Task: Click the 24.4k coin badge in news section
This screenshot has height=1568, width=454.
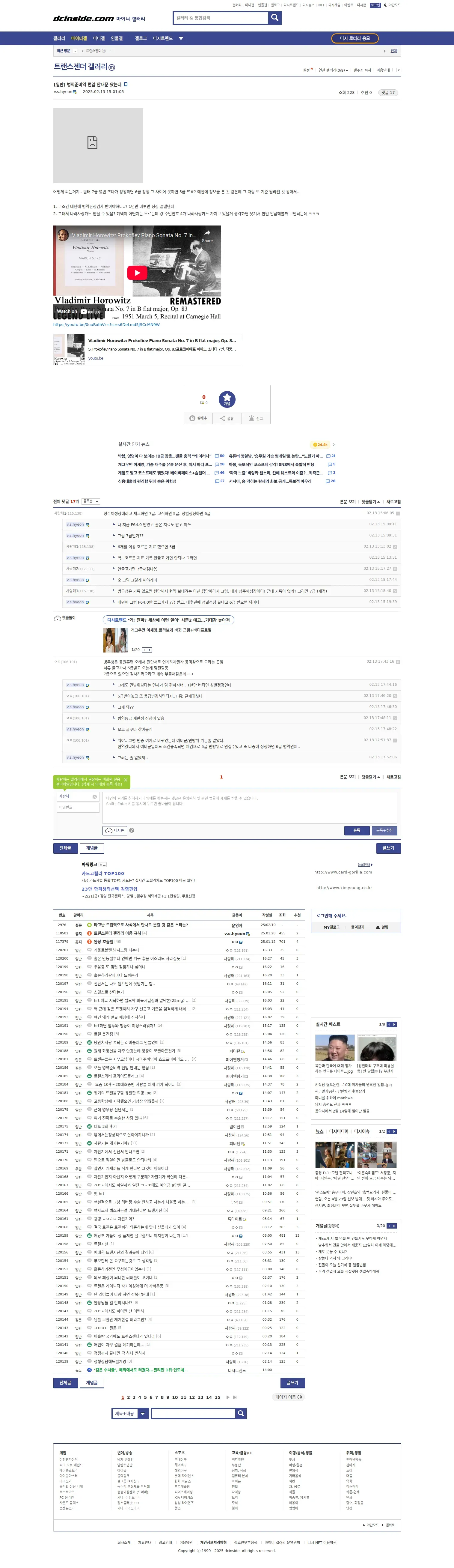Action: pos(320,444)
